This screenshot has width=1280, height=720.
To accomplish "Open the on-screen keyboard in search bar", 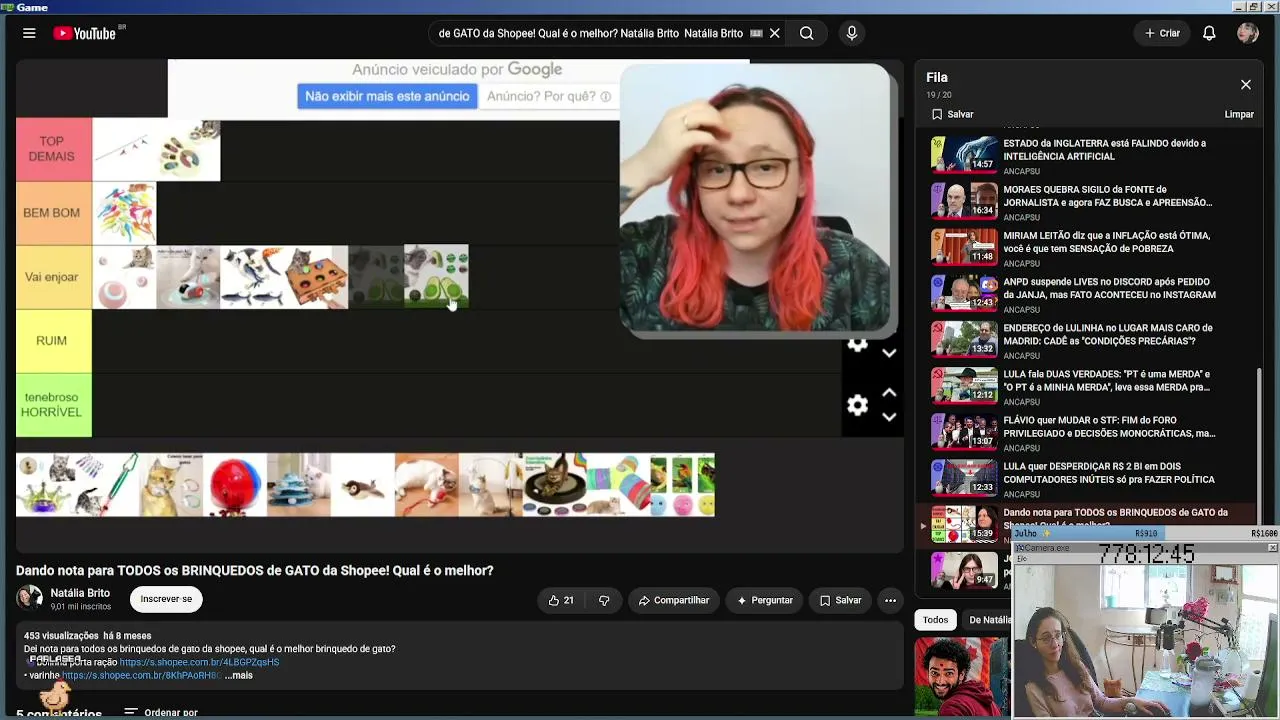I will (756, 33).
